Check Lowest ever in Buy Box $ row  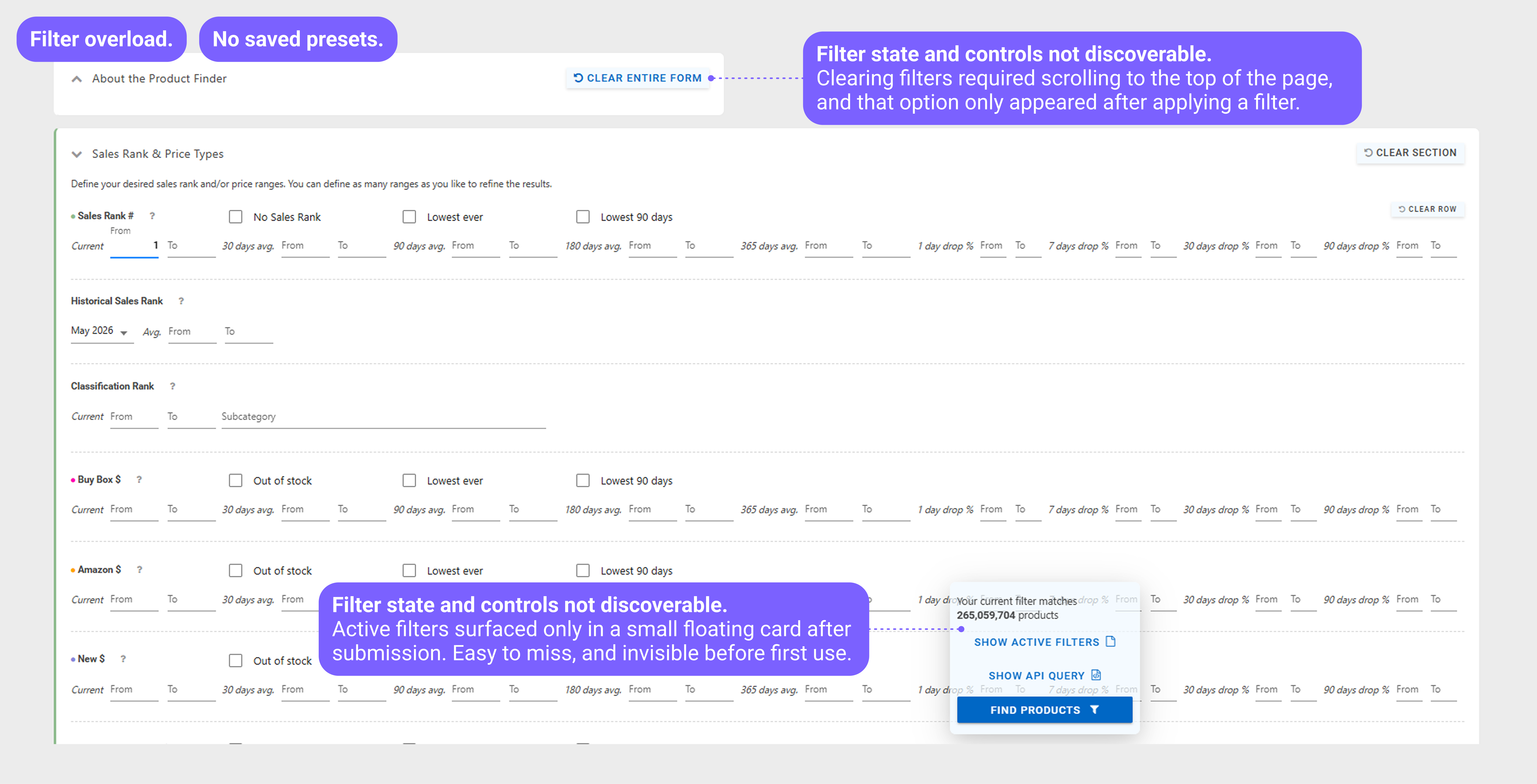[409, 480]
